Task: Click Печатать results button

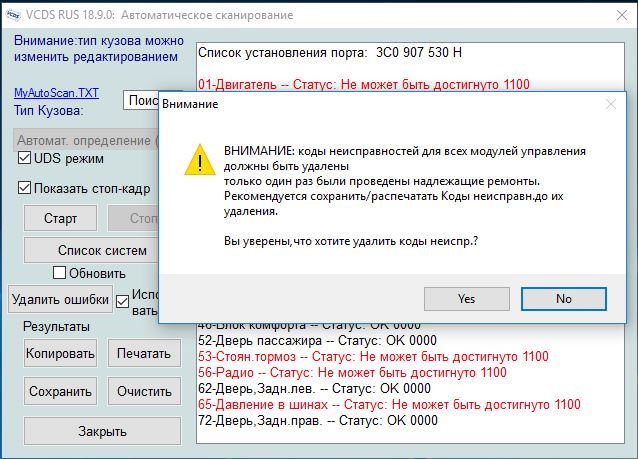Action: (x=144, y=353)
